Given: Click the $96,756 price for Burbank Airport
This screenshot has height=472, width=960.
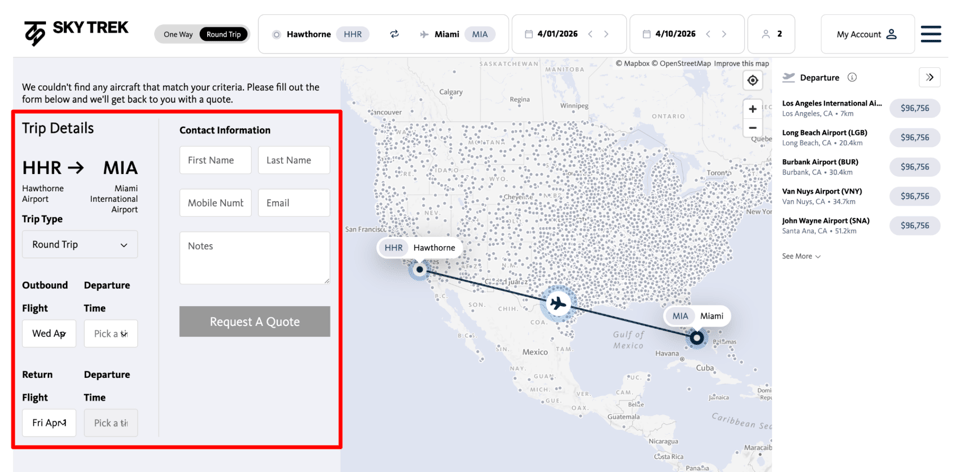Looking at the screenshot, I should pyautogui.click(x=914, y=167).
